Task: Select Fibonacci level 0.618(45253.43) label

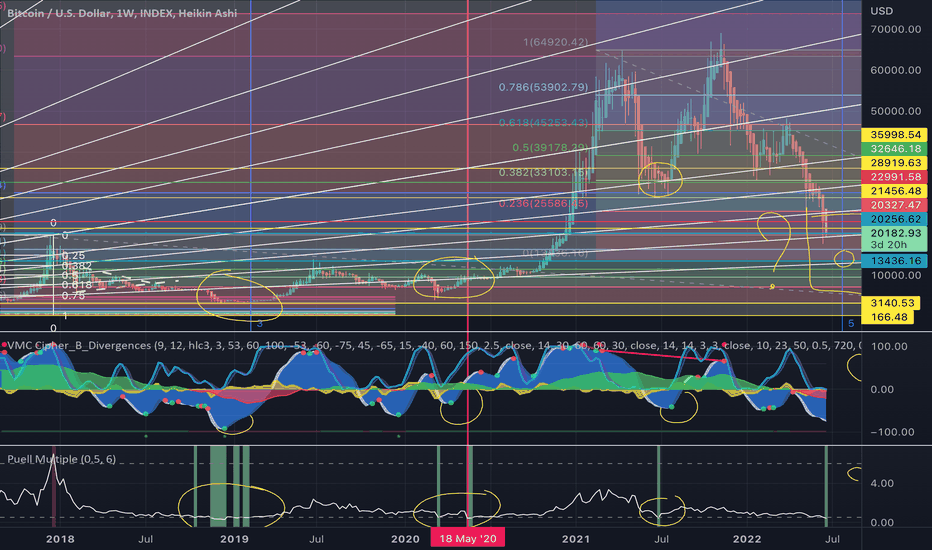Action: (543, 122)
